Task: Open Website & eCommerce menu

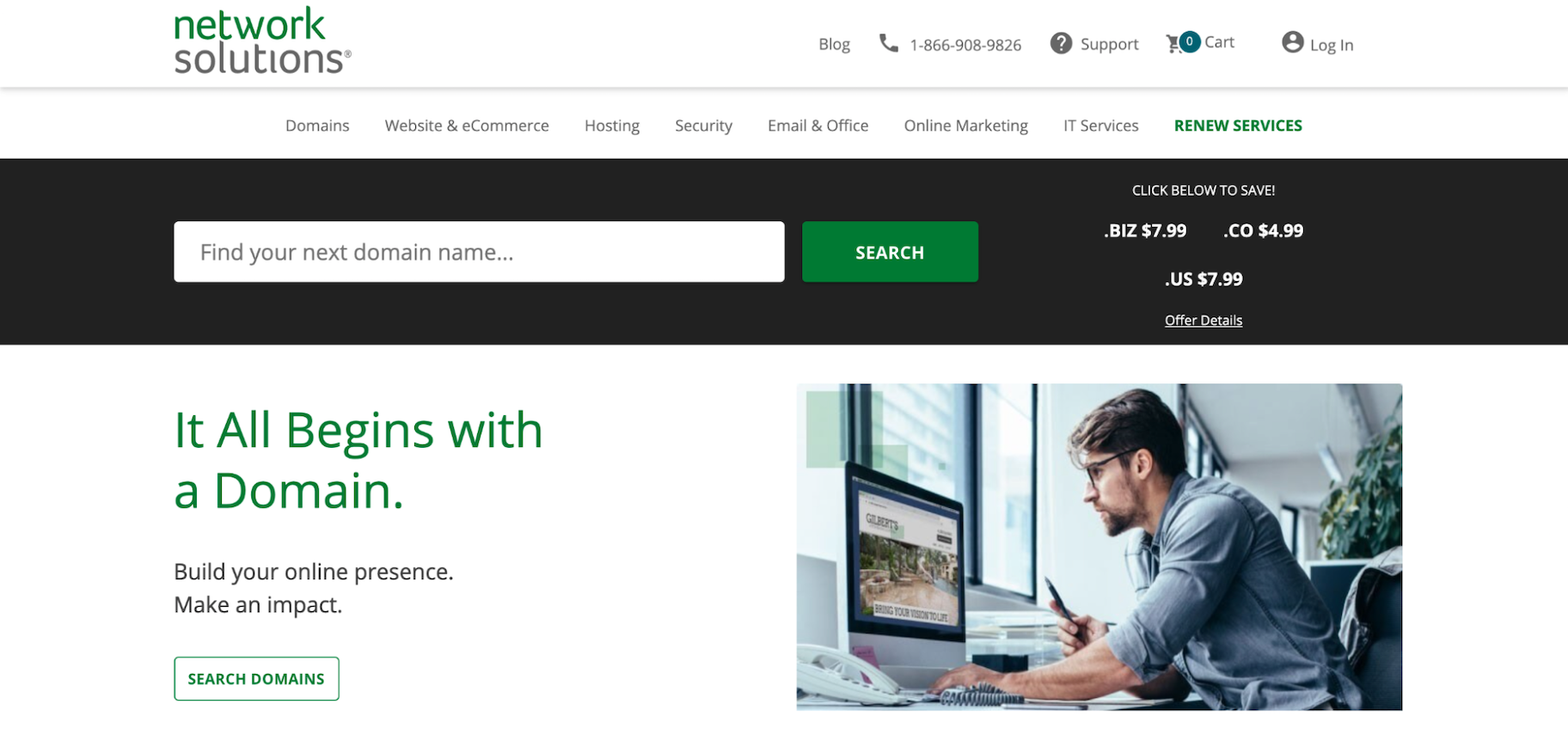Action: [467, 125]
